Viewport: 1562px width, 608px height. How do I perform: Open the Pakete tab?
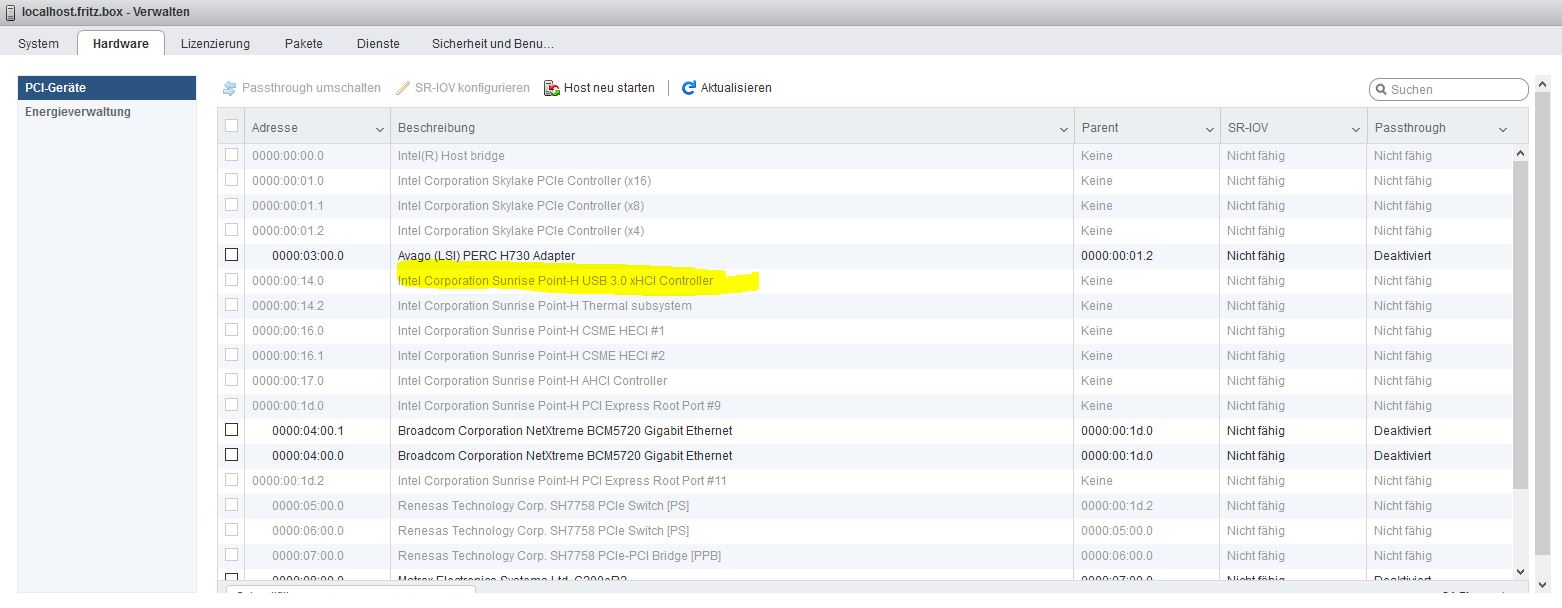304,44
